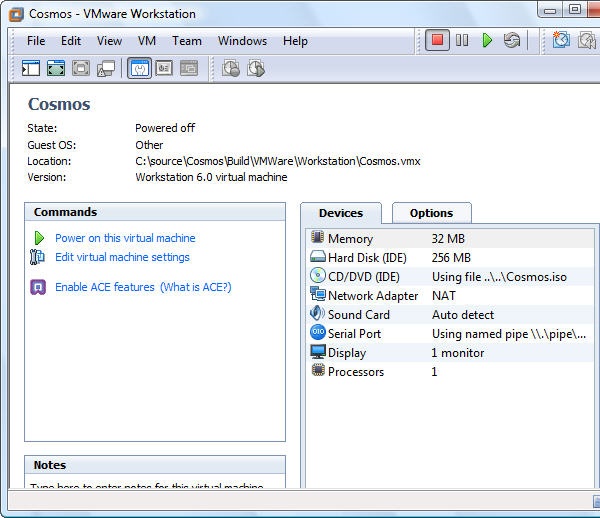
Task: Enter full screen mode via toolbar icon
Action: [x=56, y=68]
